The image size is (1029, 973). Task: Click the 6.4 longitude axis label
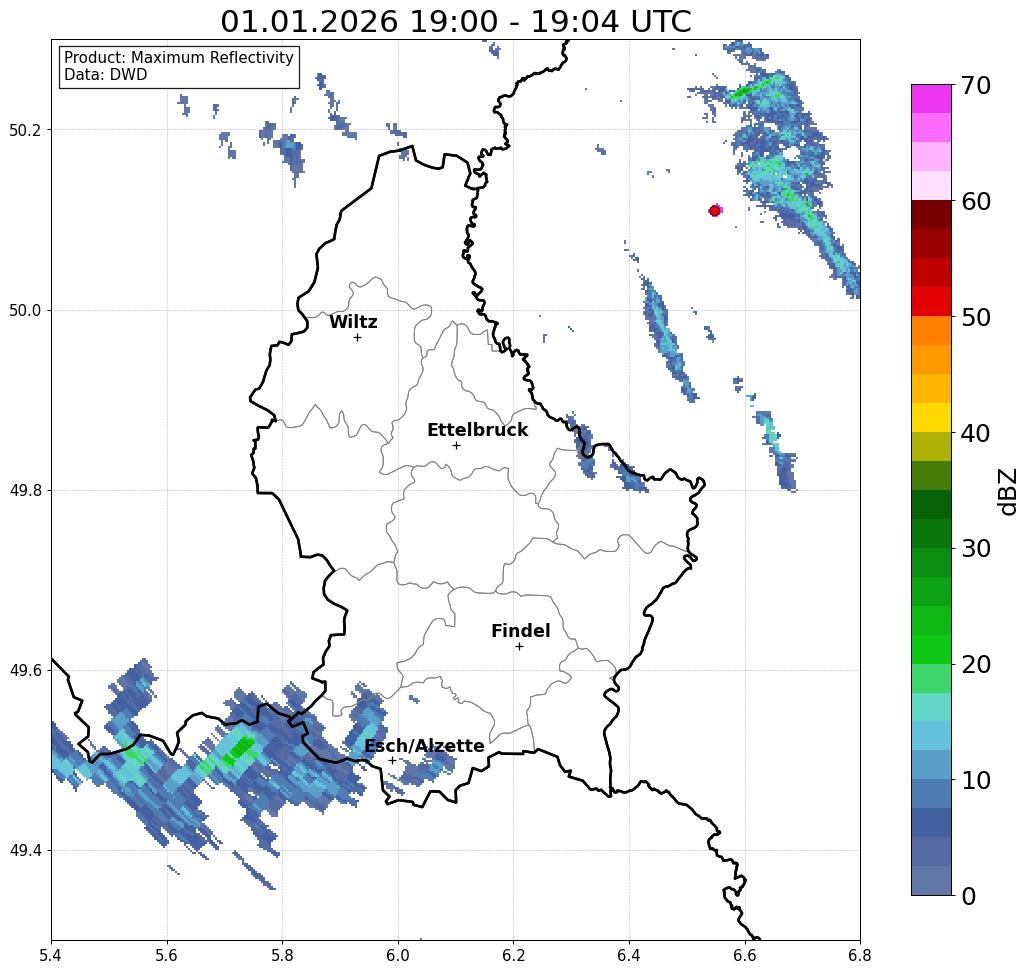click(629, 955)
